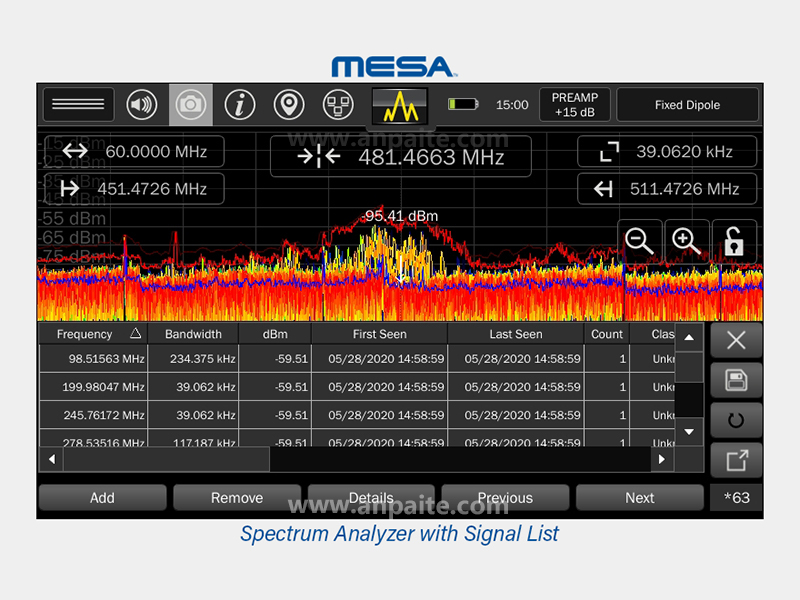Open the information icon
The image size is (800, 600).
click(239, 105)
